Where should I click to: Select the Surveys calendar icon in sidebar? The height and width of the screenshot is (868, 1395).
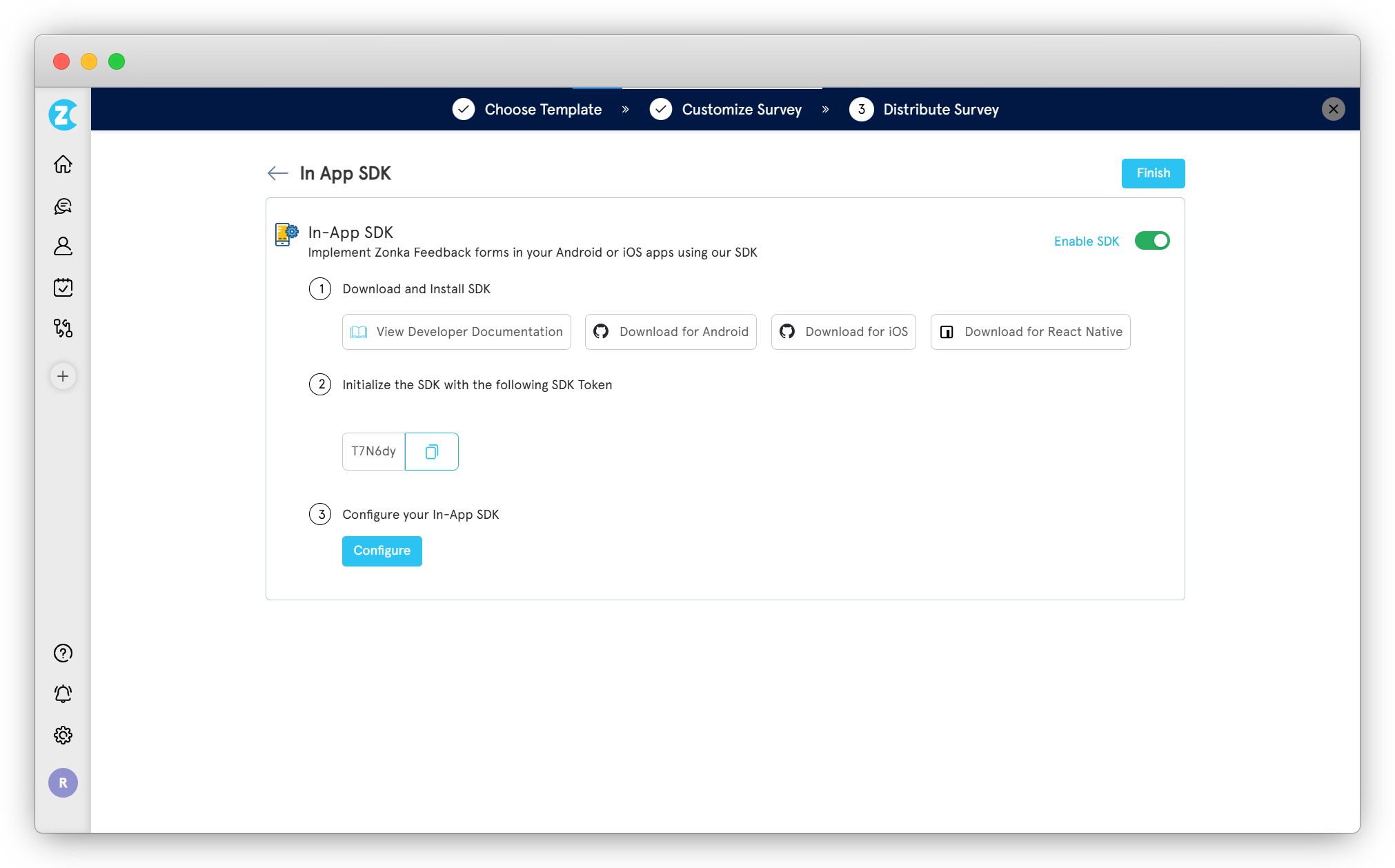(x=63, y=288)
